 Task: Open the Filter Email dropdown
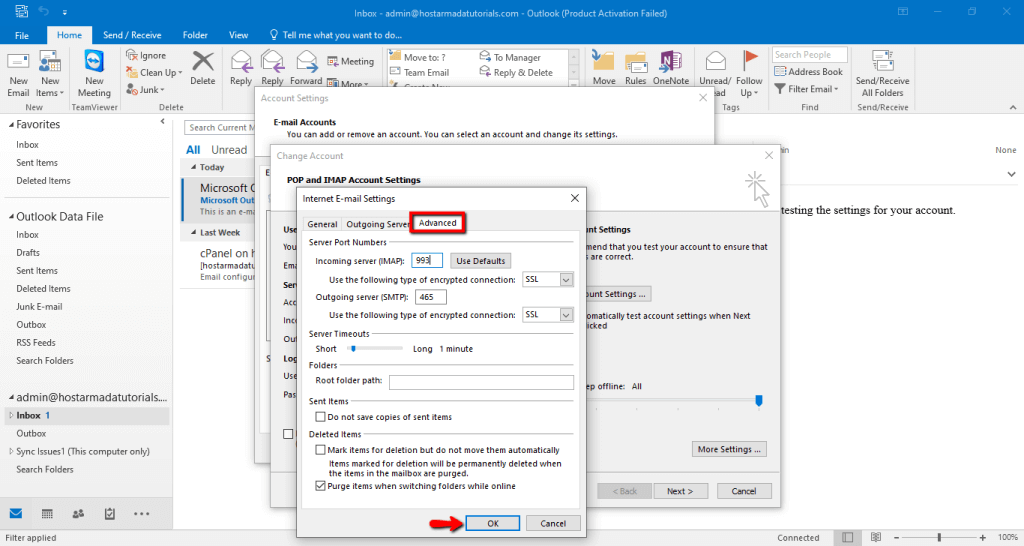pos(807,89)
